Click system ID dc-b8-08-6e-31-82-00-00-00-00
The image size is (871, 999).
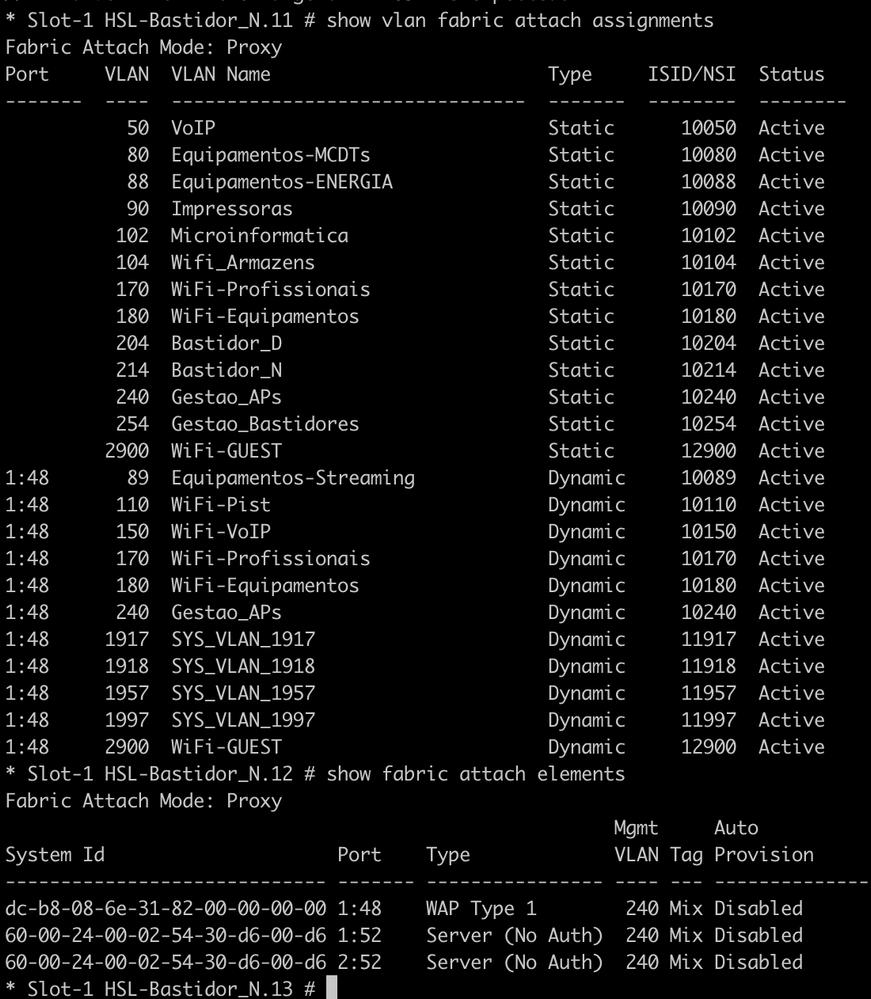(165, 909)
